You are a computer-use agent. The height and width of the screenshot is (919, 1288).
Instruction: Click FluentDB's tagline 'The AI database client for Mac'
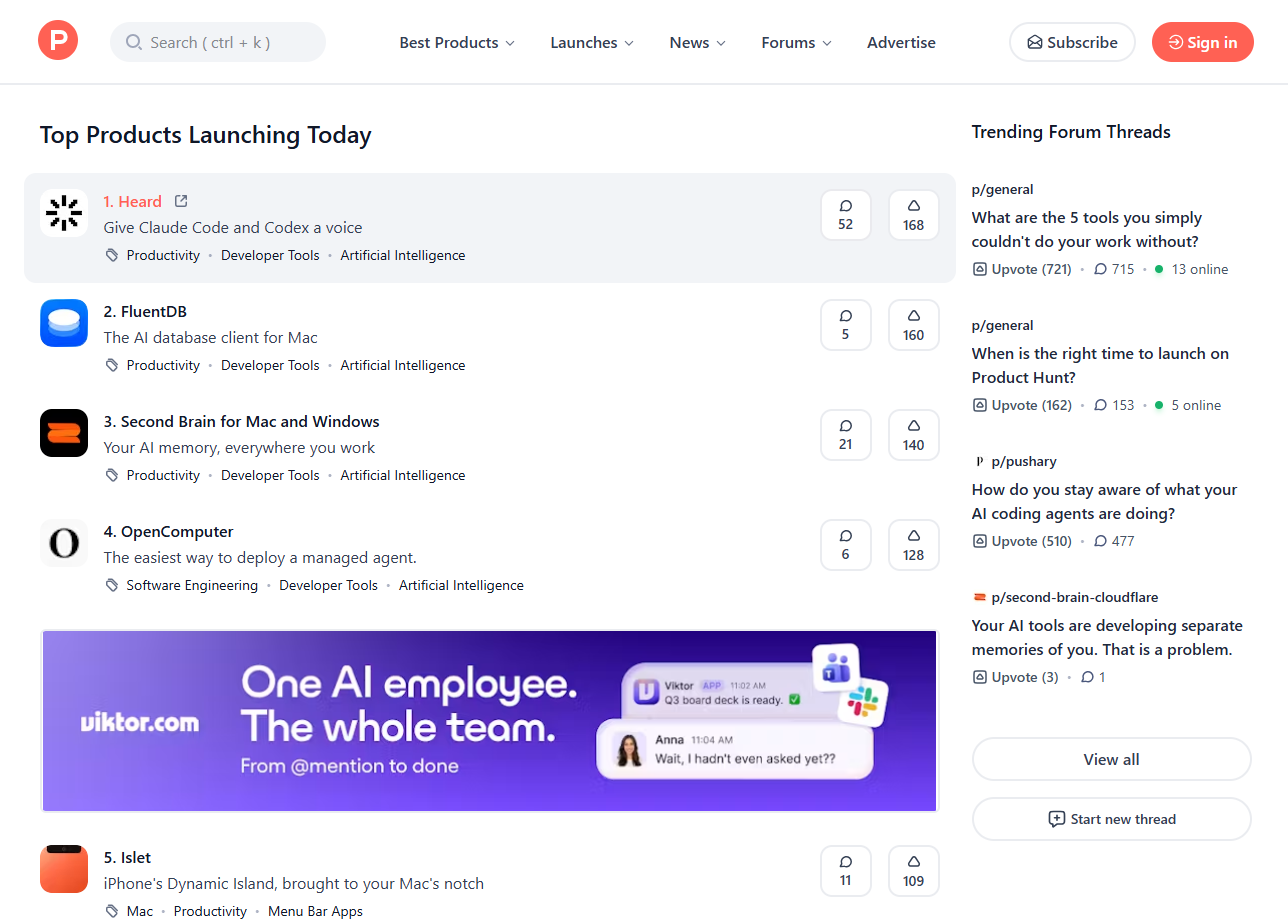211,337
